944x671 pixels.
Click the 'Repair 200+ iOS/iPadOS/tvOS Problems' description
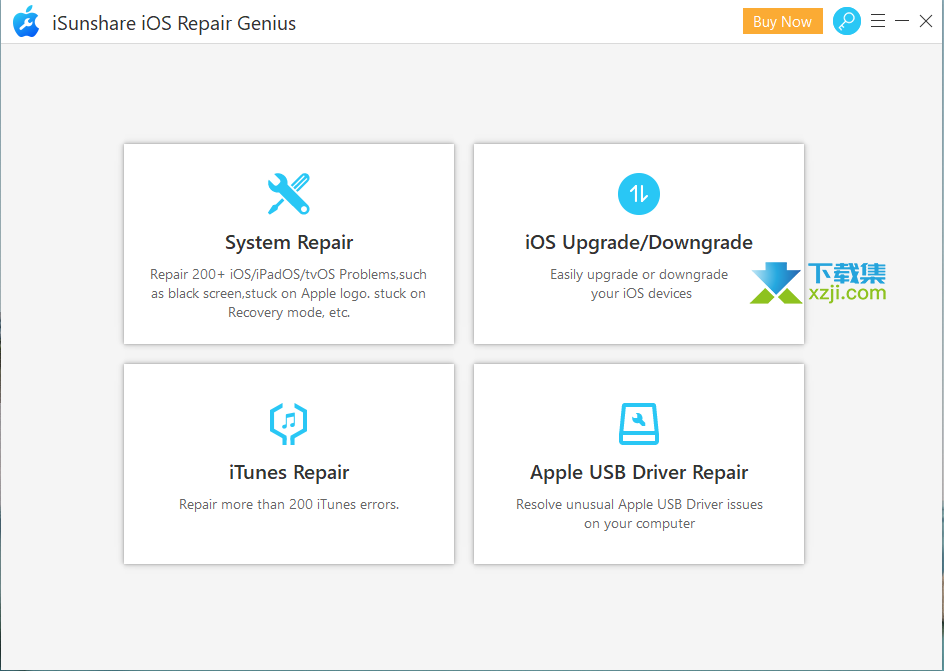[x=289, y=293]
